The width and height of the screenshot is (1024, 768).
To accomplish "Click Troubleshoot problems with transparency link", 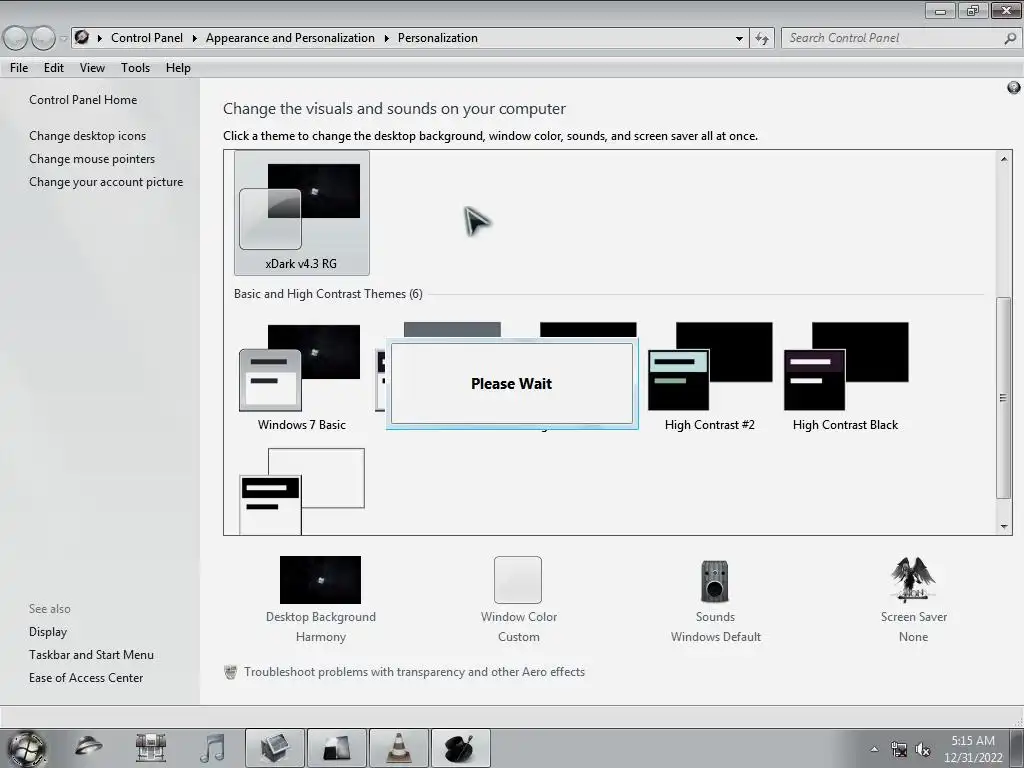I will [x=414, y=672].
